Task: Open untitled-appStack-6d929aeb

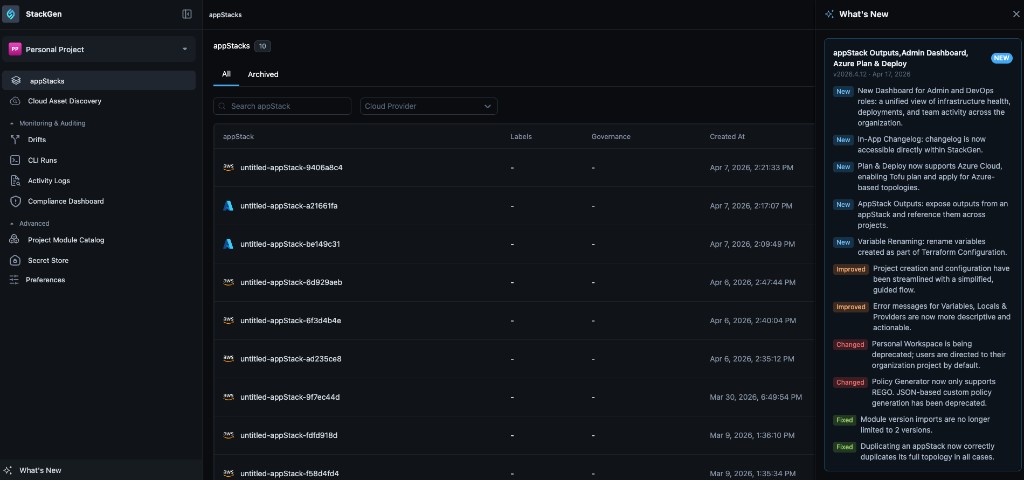Action: pos(291,282)
